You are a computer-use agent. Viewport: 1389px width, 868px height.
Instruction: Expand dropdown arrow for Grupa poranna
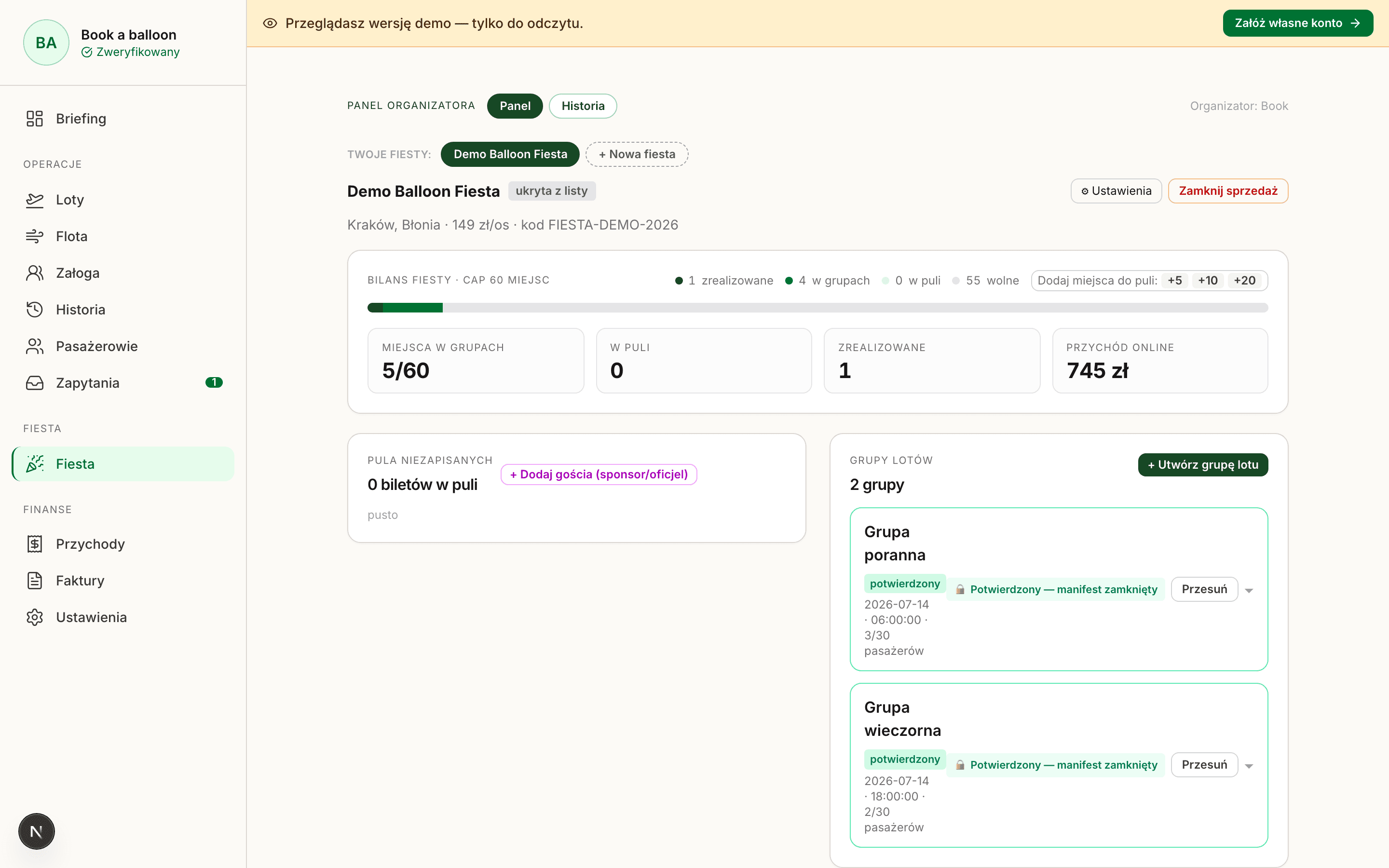[x=1249, y=590]
